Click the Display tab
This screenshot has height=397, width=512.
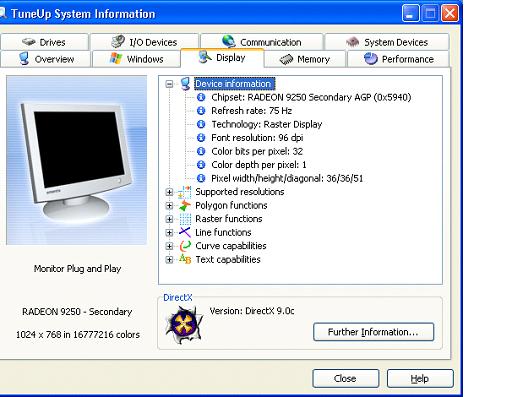pyautogui.click(x=222, y=58)
